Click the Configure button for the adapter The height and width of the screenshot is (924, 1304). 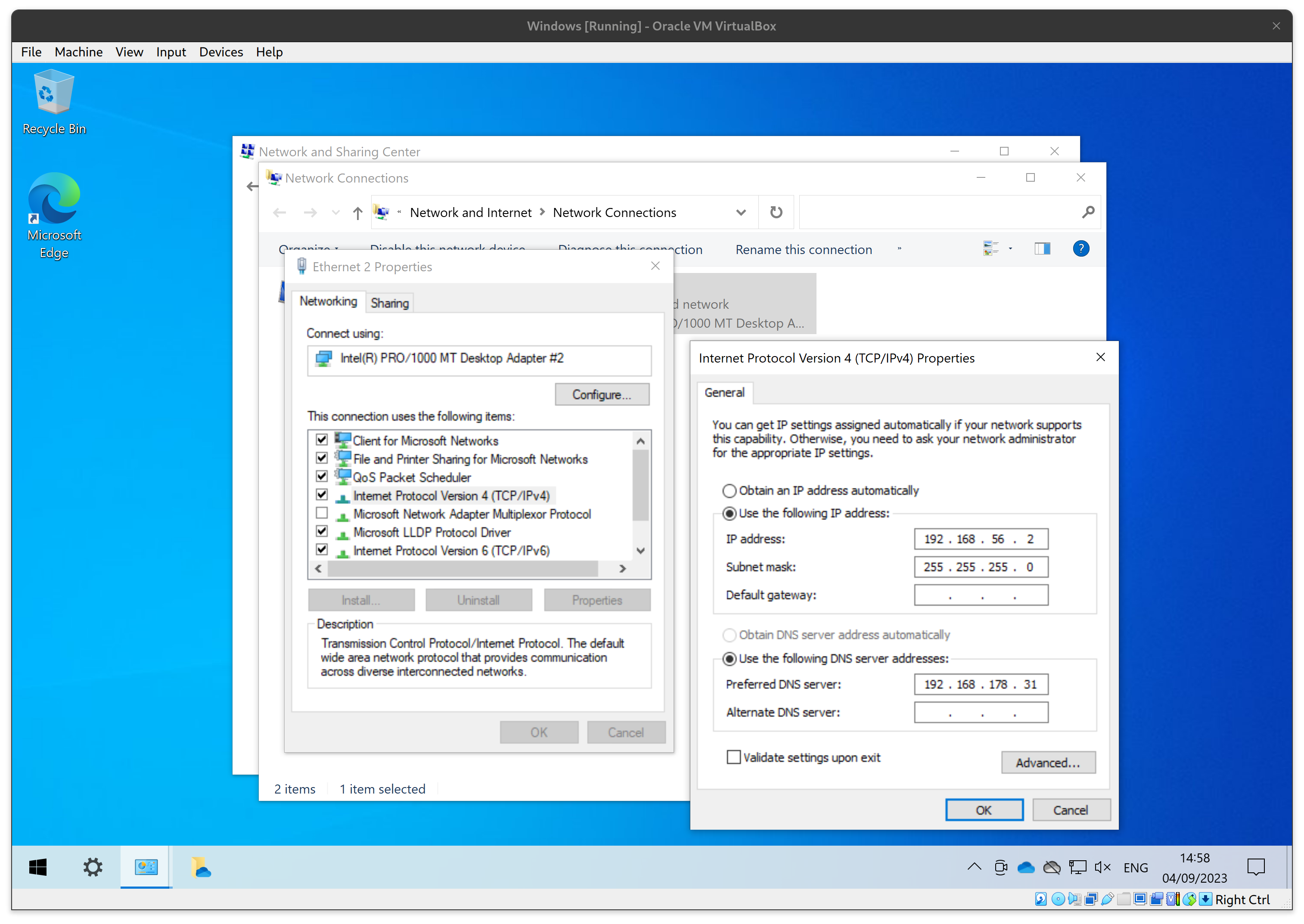[602, 394]
